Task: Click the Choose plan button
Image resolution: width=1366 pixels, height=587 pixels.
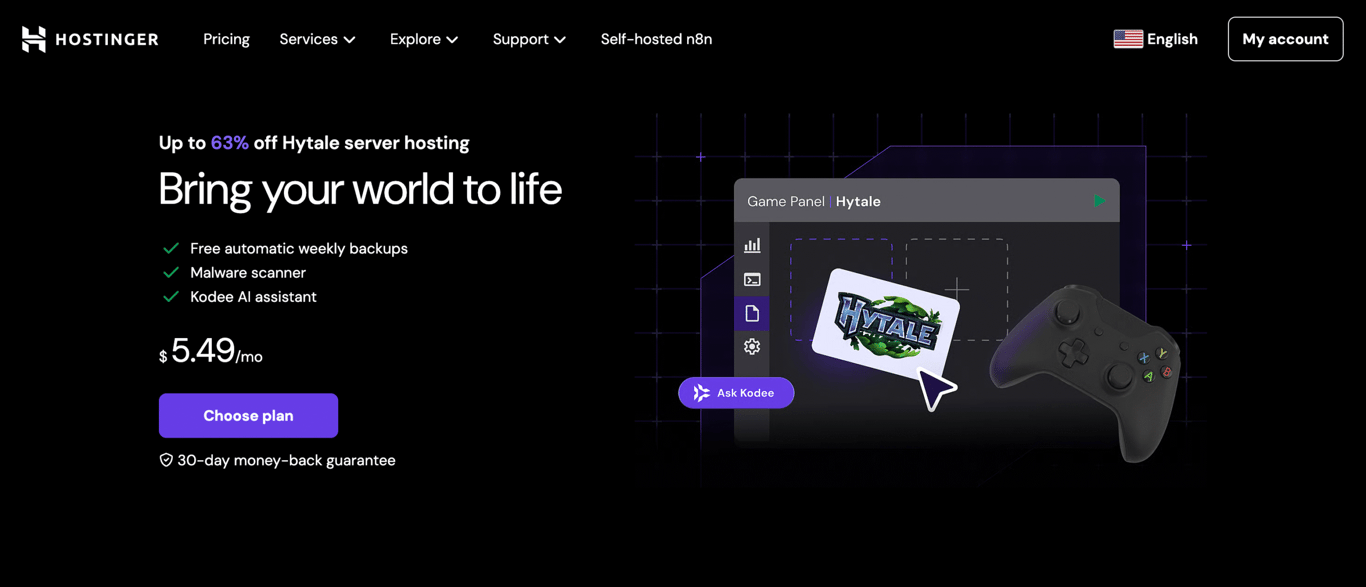Action: (248, 415)
